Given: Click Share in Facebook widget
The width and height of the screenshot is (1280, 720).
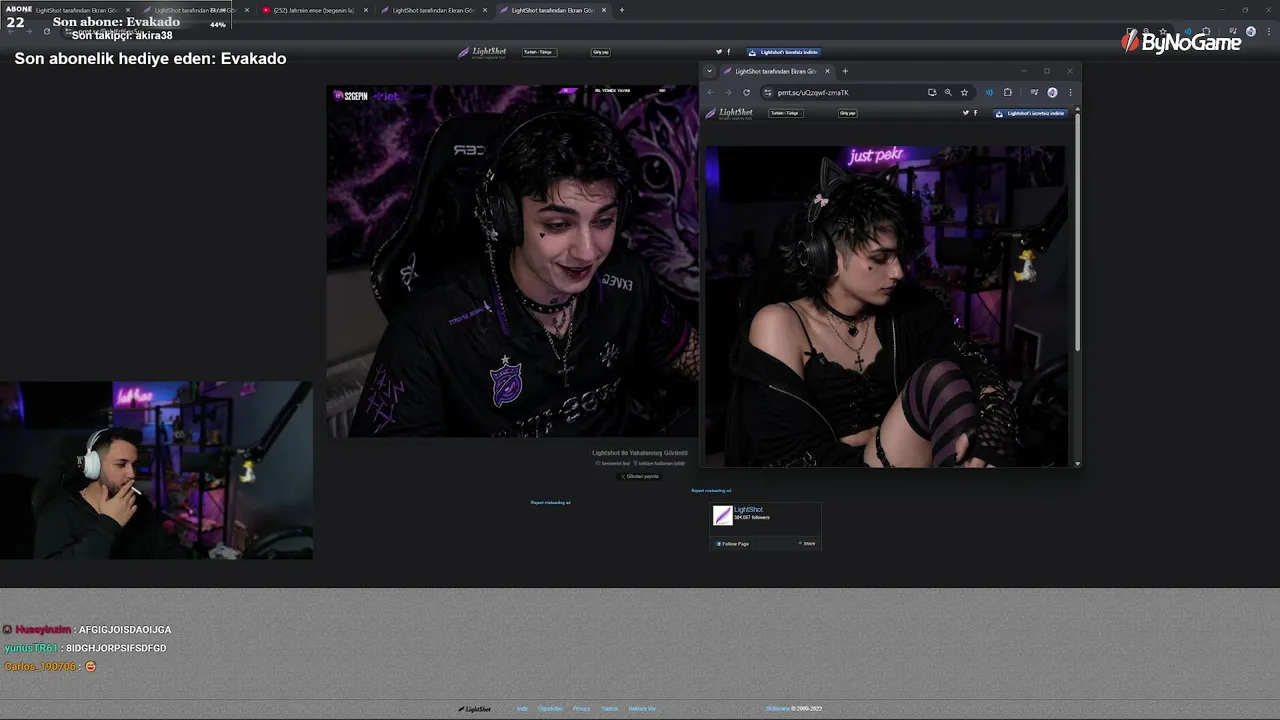Looking at the screenshot, I should click(807, 544).
